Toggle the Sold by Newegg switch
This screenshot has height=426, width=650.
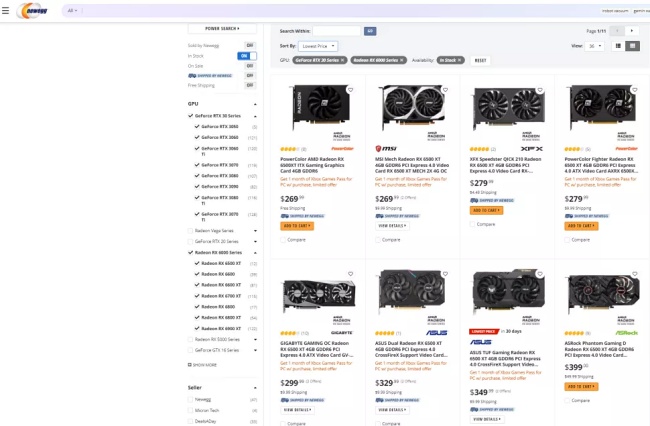click(x=250, y=45)
